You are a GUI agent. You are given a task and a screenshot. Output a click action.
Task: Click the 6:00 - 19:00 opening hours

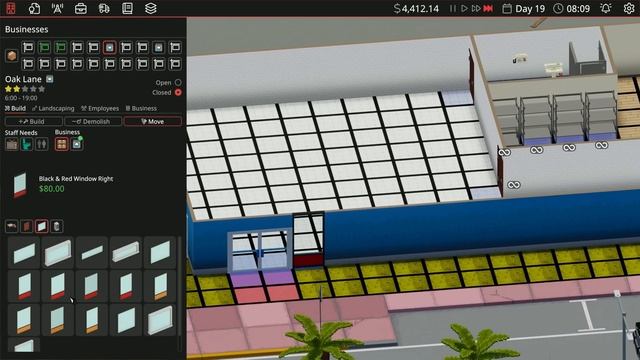pos(21,98)
